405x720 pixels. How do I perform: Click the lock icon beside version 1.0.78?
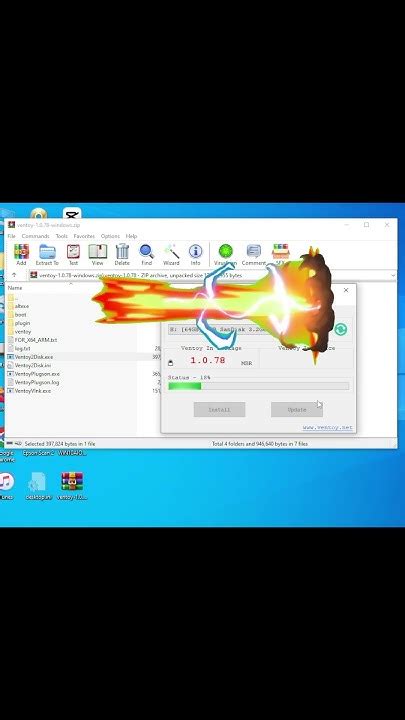pos(171,363)
